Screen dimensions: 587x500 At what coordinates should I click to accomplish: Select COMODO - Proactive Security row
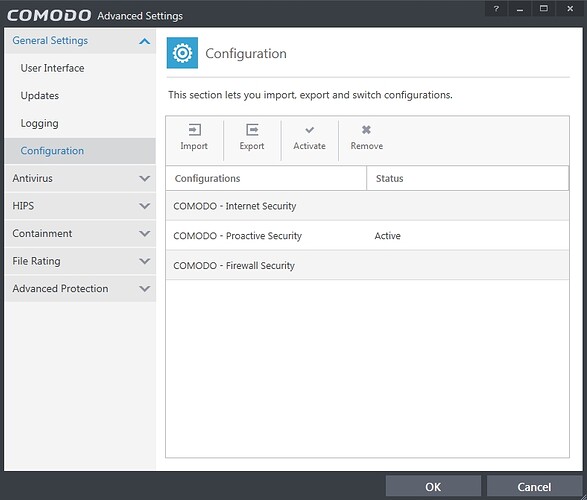(367, 236)
